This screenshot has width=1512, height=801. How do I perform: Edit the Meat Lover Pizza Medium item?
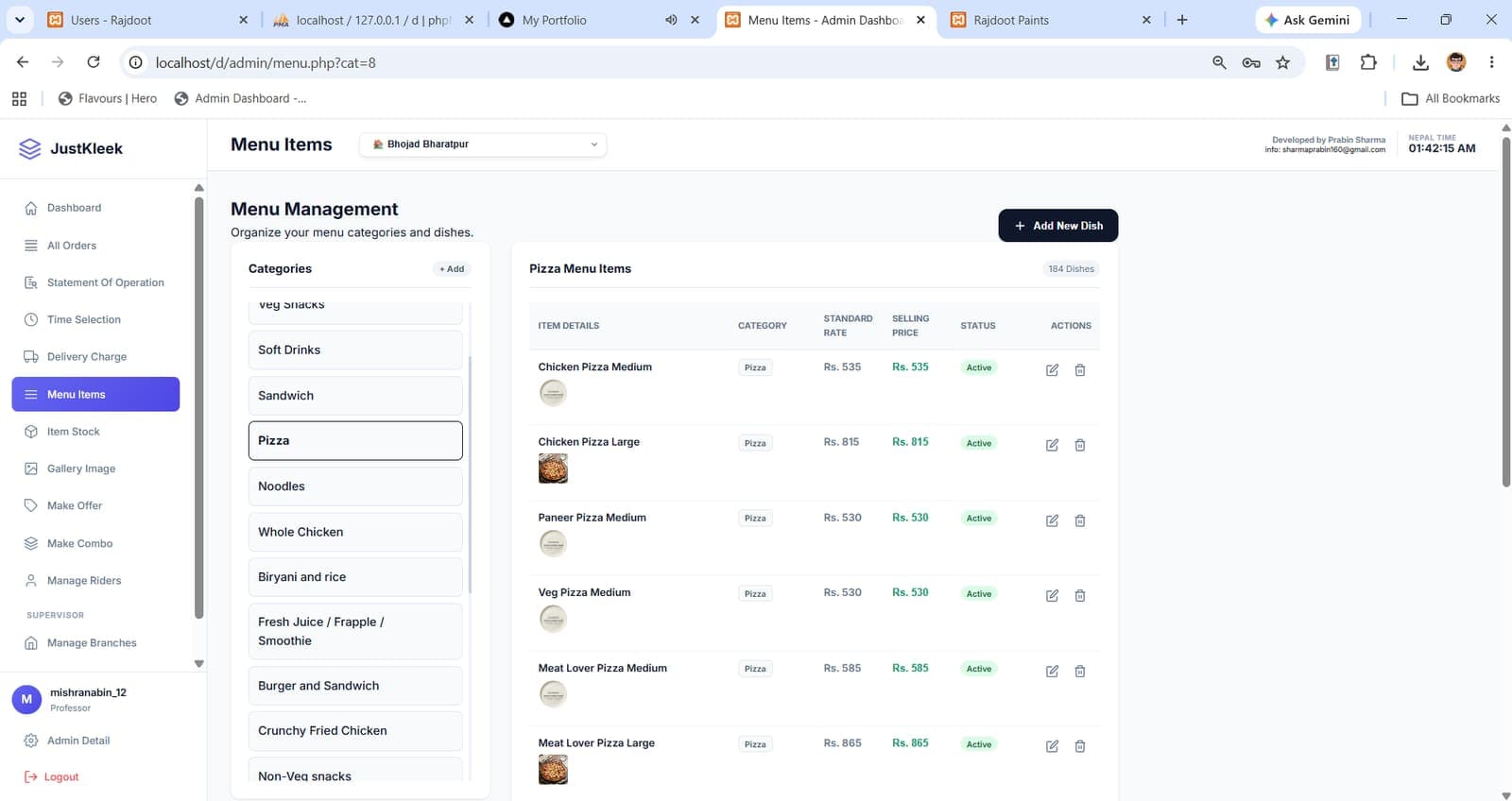[1052, 671]
